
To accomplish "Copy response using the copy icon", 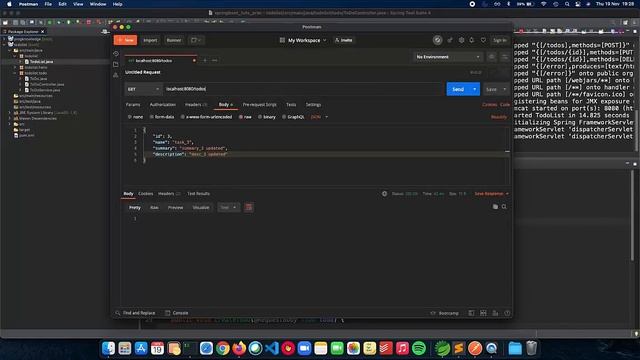I will click(x=495, y=207).
